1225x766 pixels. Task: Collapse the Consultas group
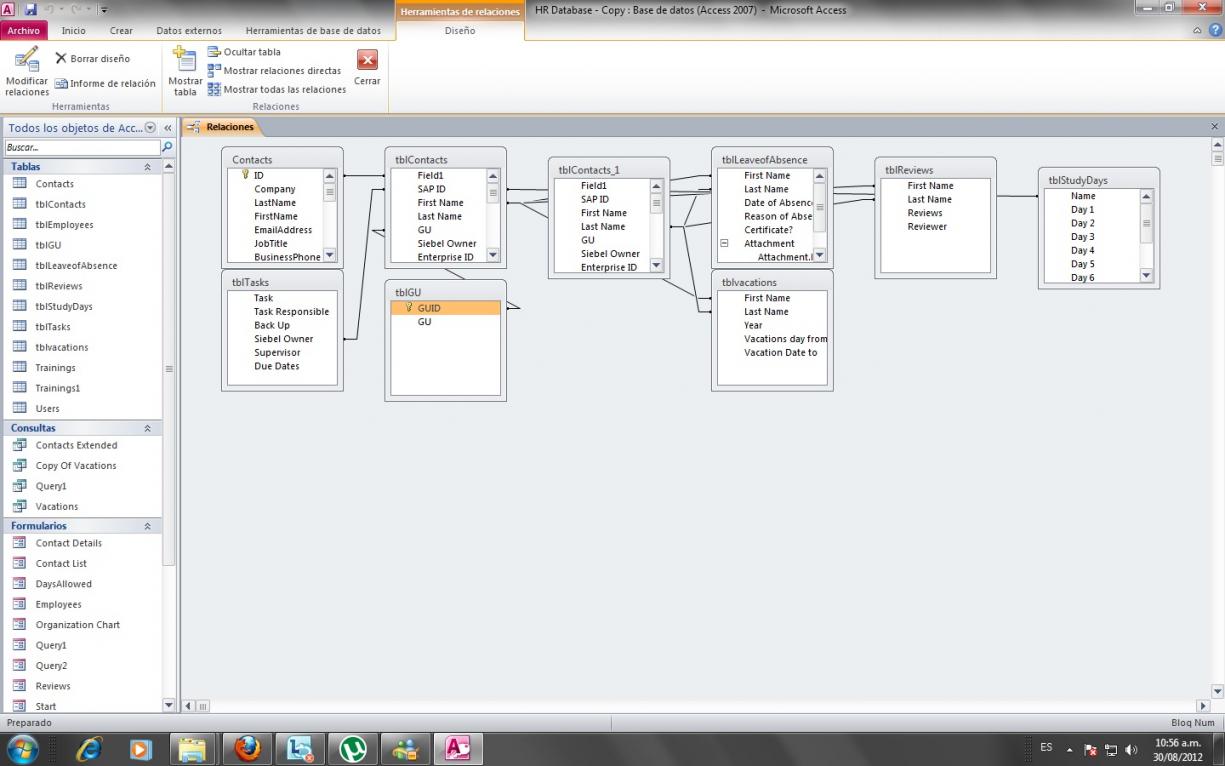(x=148, y=428)
